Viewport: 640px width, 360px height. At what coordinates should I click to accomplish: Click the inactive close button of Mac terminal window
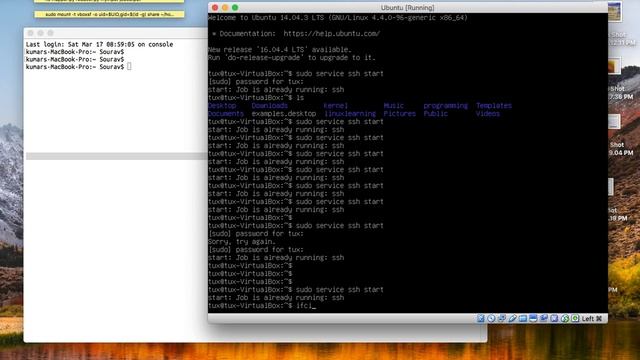pyautogui.click(x=31, y=33)
